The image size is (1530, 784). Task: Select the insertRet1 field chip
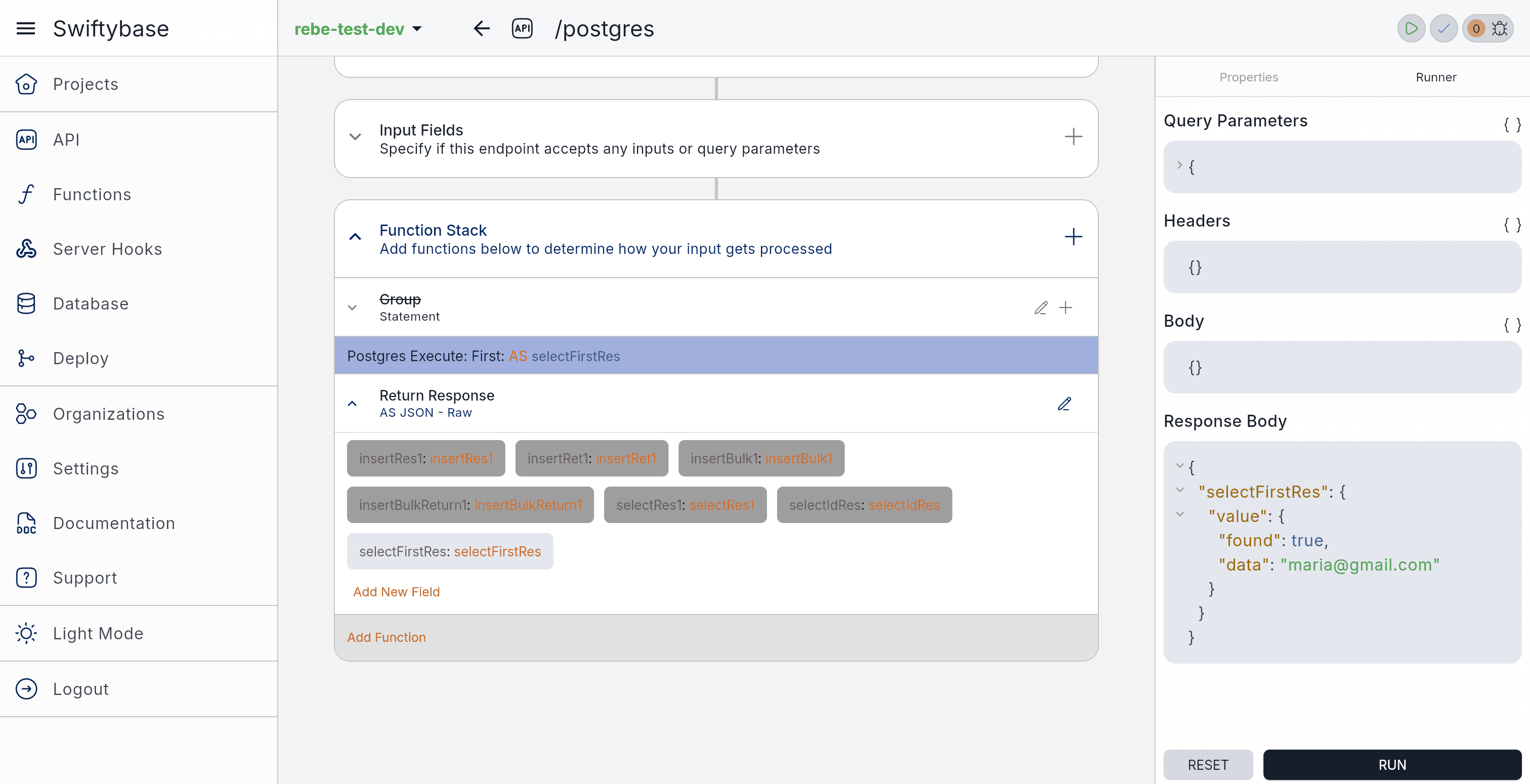pyautogui.click(x=591, y=459)
